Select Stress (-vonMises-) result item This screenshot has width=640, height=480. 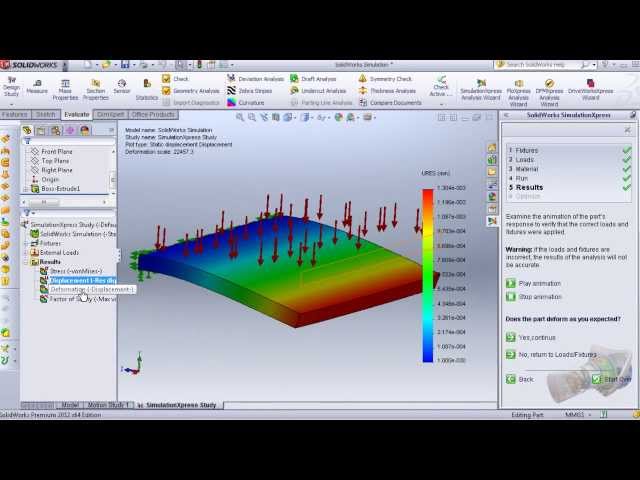tap(76, 271)
